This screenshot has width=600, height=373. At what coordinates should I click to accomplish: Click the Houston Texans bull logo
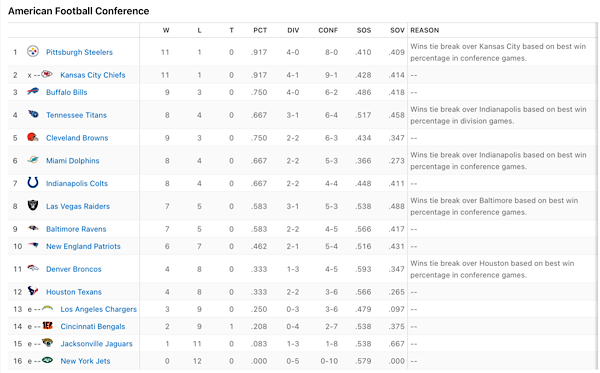click(33, 291)
